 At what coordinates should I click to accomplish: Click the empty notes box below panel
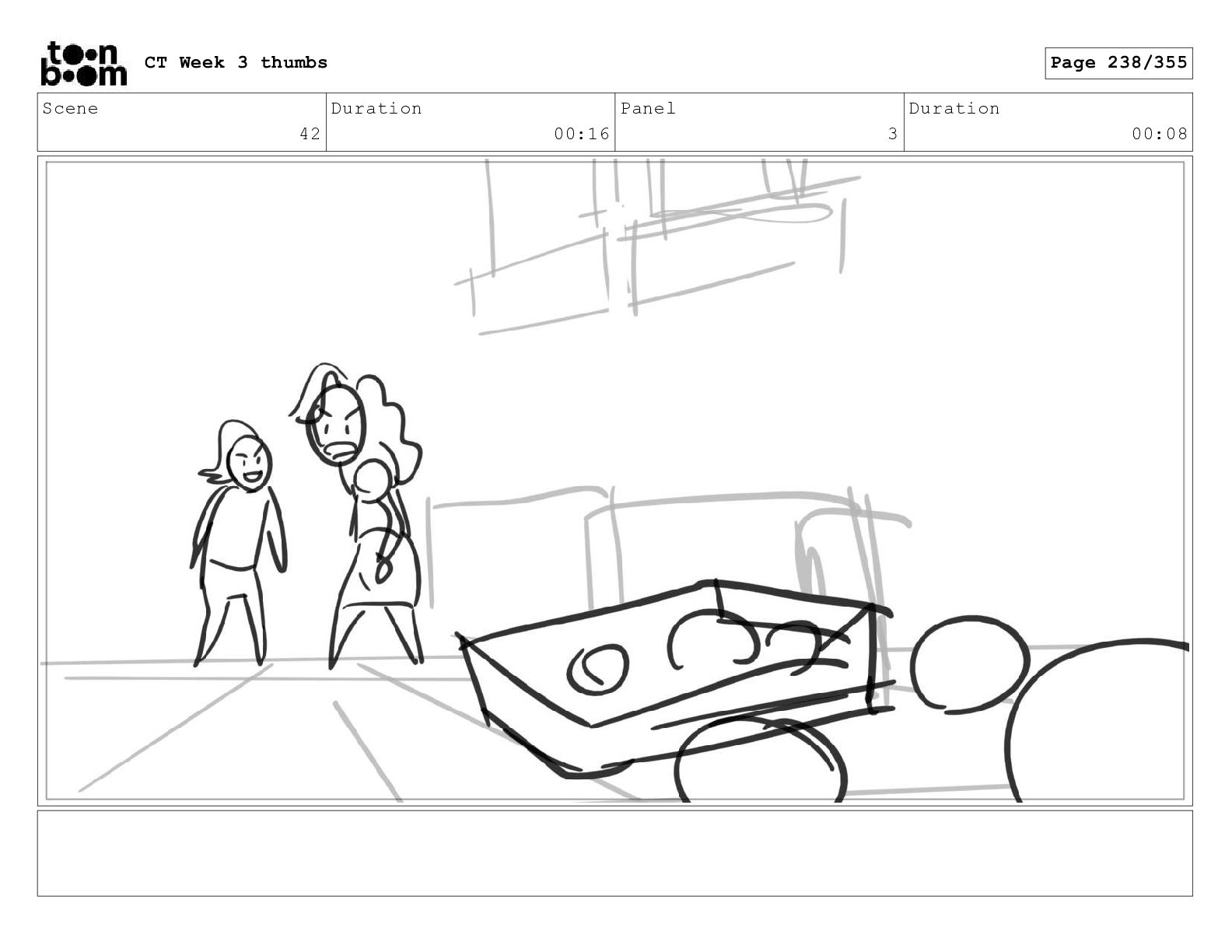click(614, 853)
